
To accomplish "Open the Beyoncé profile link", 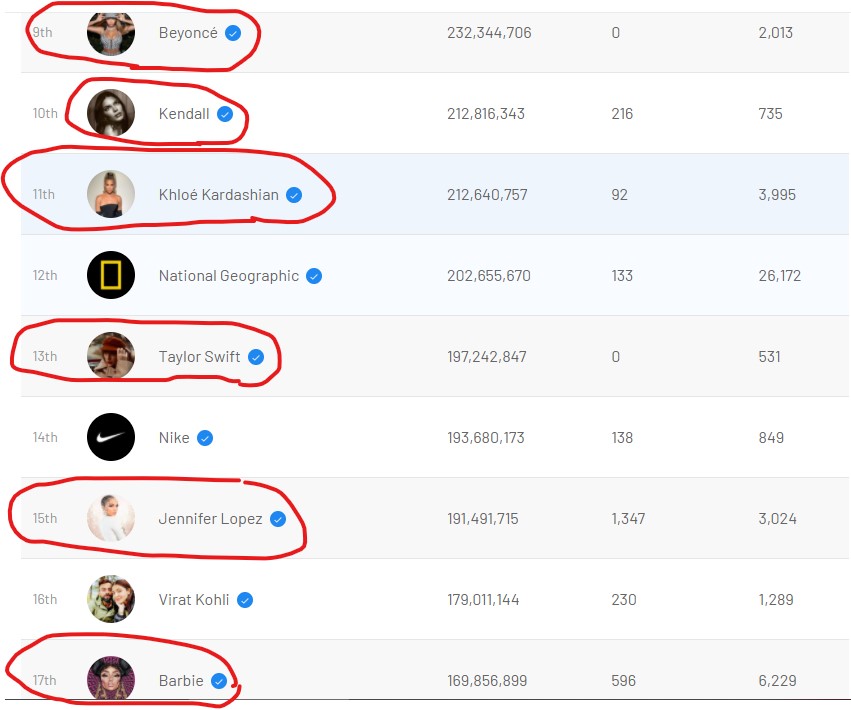I will click(x=188, y=33).
